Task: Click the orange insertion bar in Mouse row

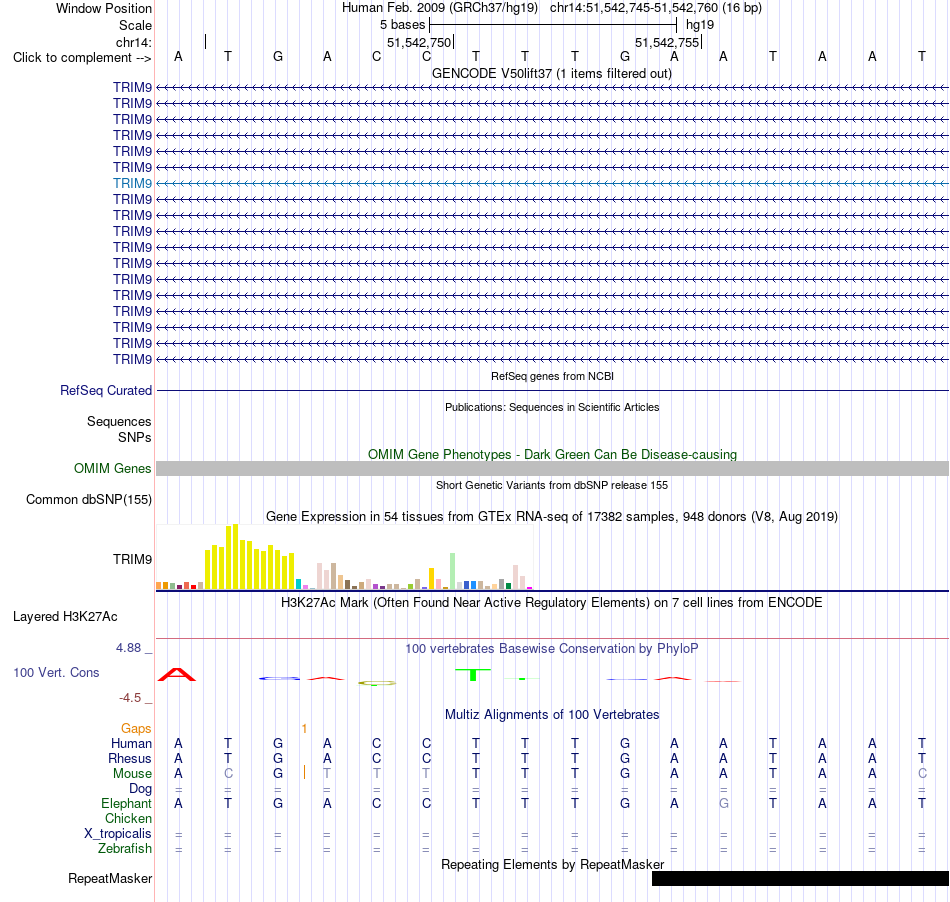Action: coord(304,772)
